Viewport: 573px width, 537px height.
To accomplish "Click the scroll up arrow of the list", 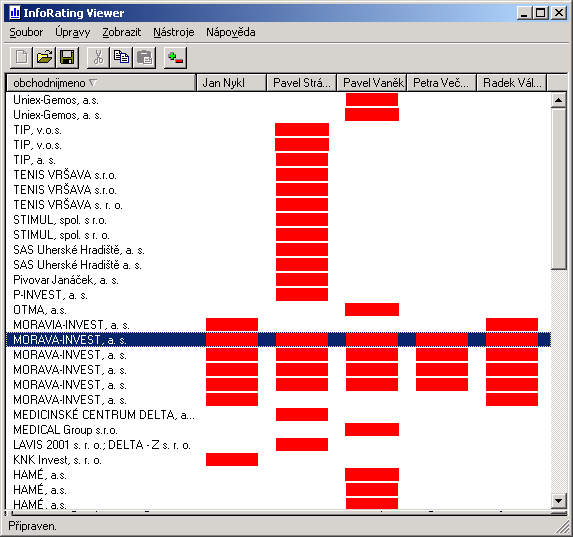I will coord(558,100).
